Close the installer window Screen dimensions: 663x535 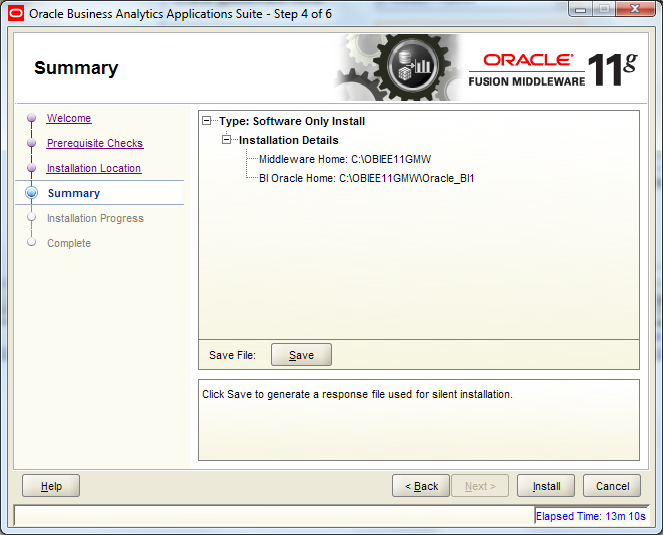(635, 9)
